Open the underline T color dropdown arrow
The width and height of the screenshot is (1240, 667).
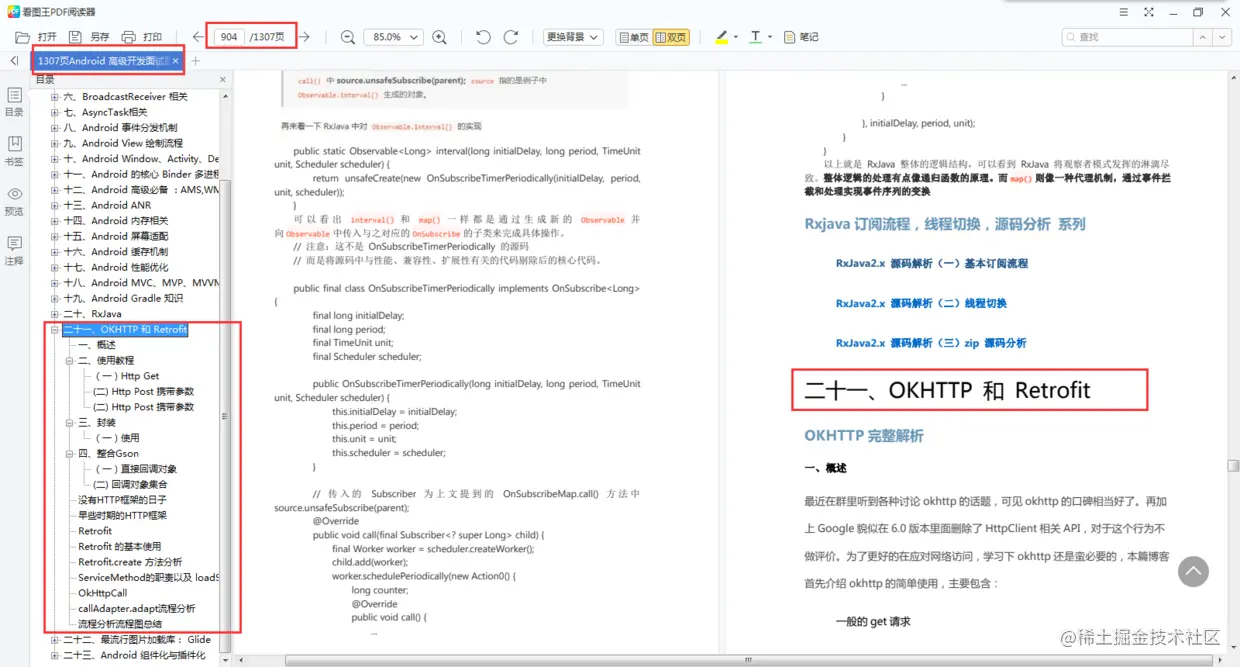pos(770,37)
